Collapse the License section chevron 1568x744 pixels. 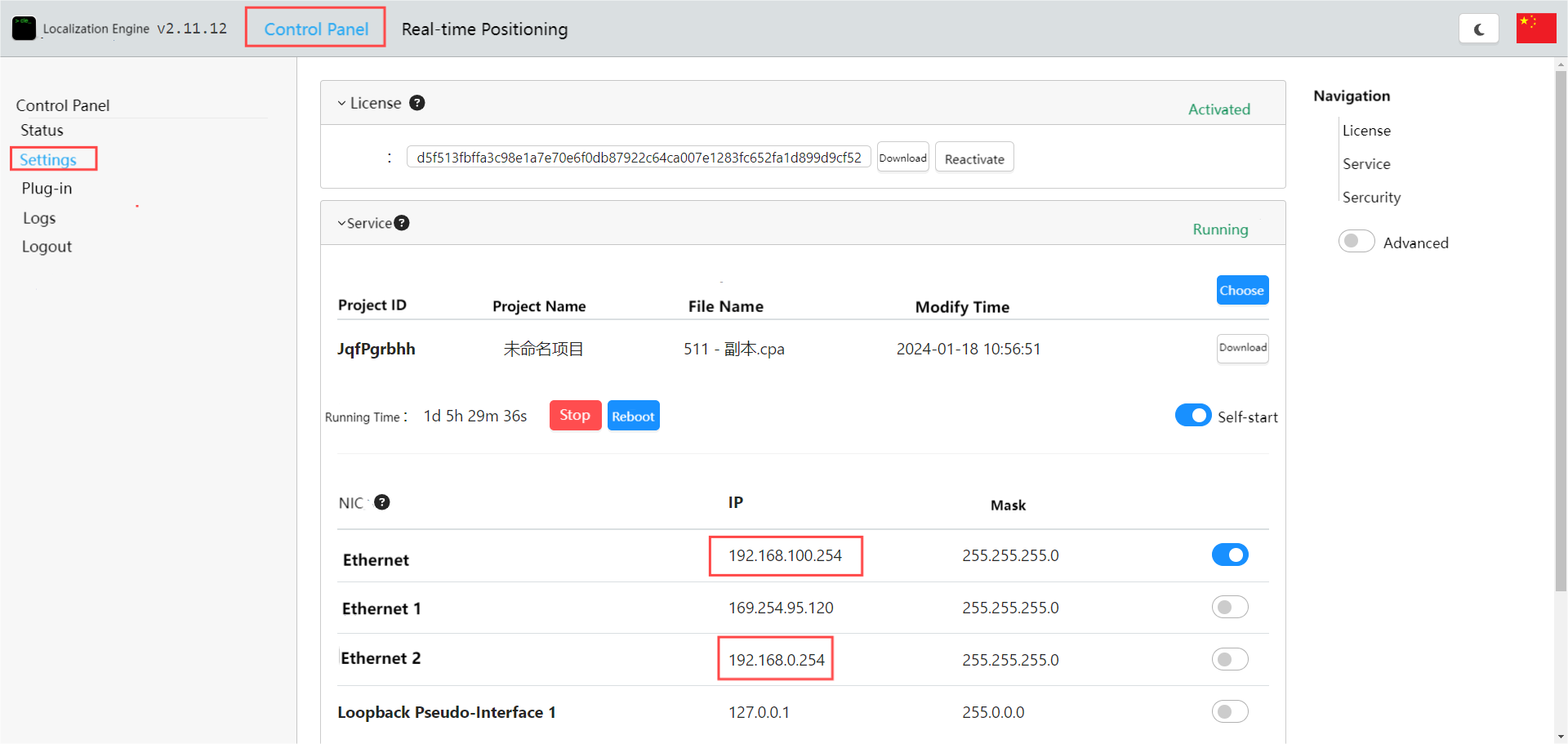pyautogui.click(x=341, y=104)
